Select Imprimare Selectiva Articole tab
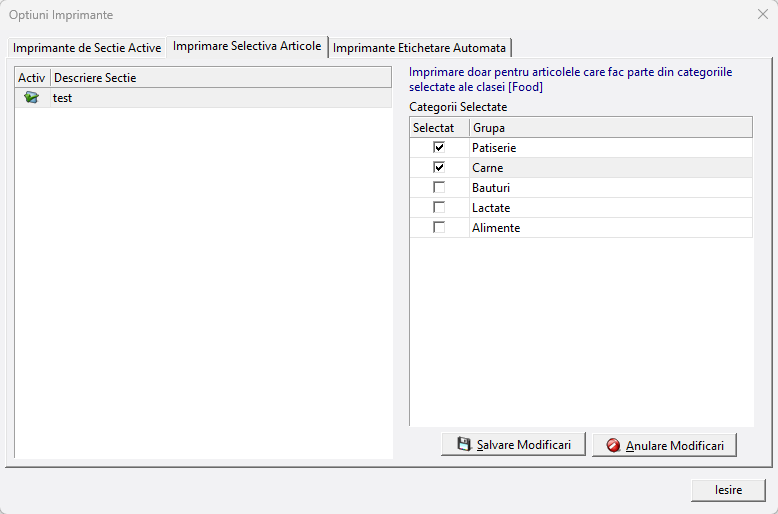Image resolution: width=778 pixels, height=514 pixels. pyautogui.click(x=247, y=46)
